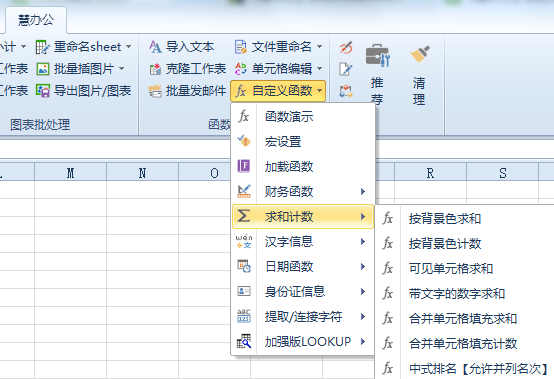Open the 自定义函数 dropdown button
554x379 pixels.
(x=278, y=91)
